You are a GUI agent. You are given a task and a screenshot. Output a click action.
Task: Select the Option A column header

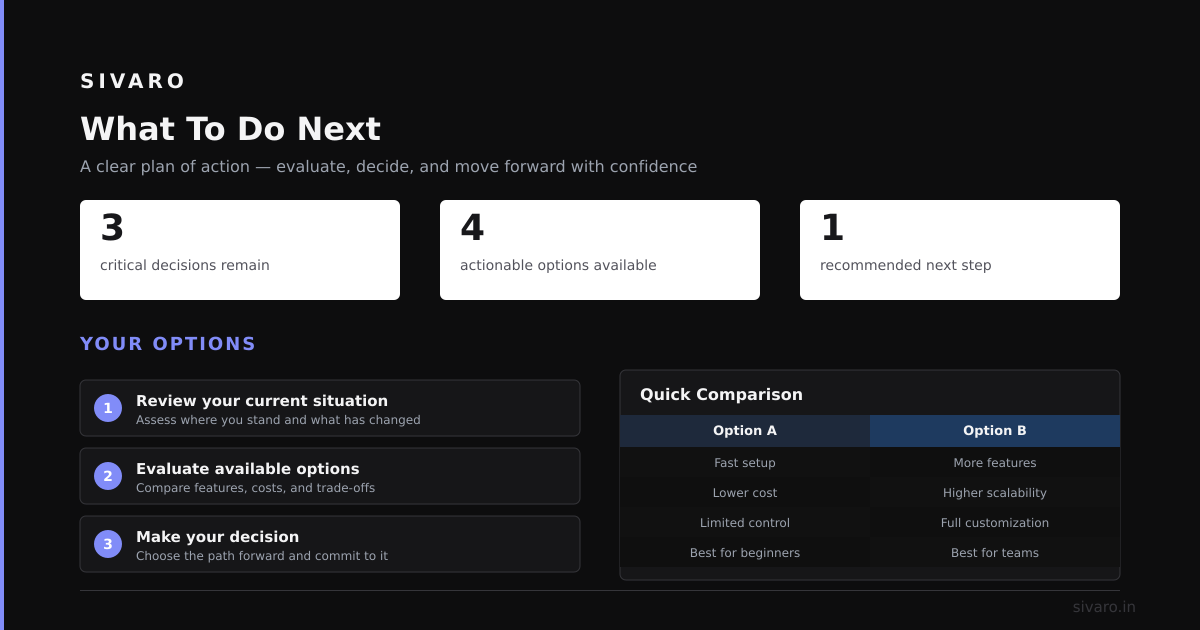745,431
